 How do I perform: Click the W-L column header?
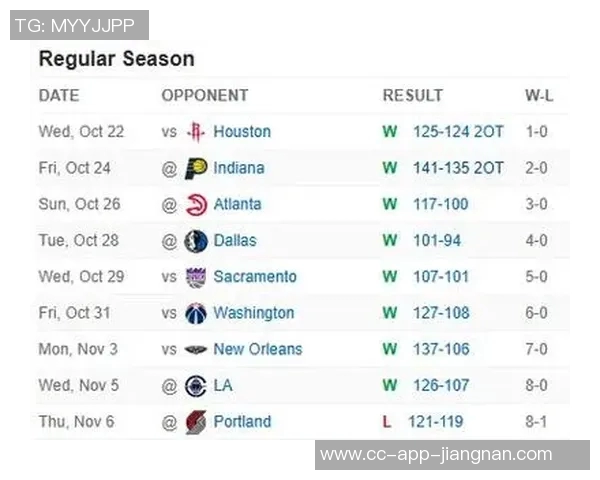[538, 96]
